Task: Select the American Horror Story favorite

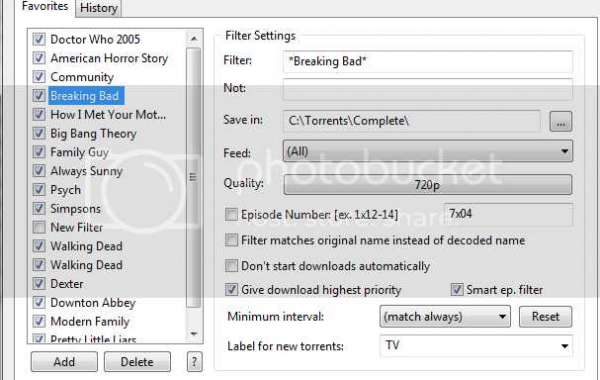Action: [109, 58]
